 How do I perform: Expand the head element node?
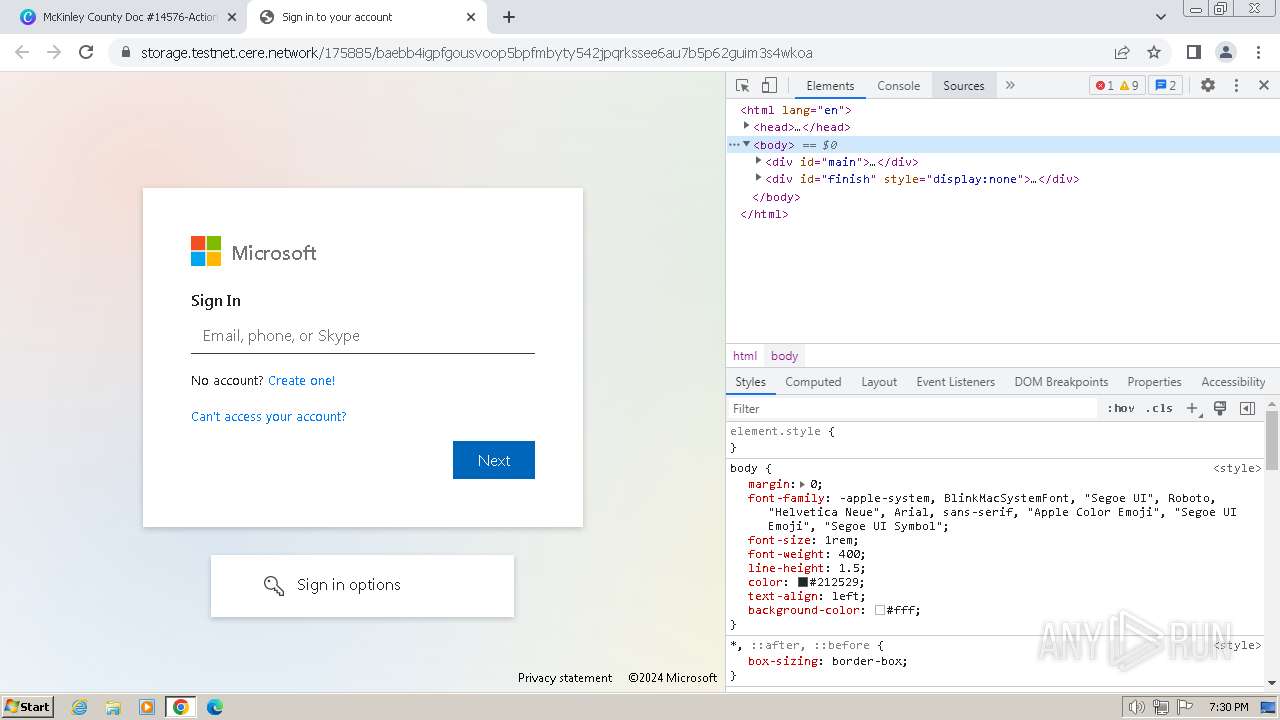pos(746,126)
